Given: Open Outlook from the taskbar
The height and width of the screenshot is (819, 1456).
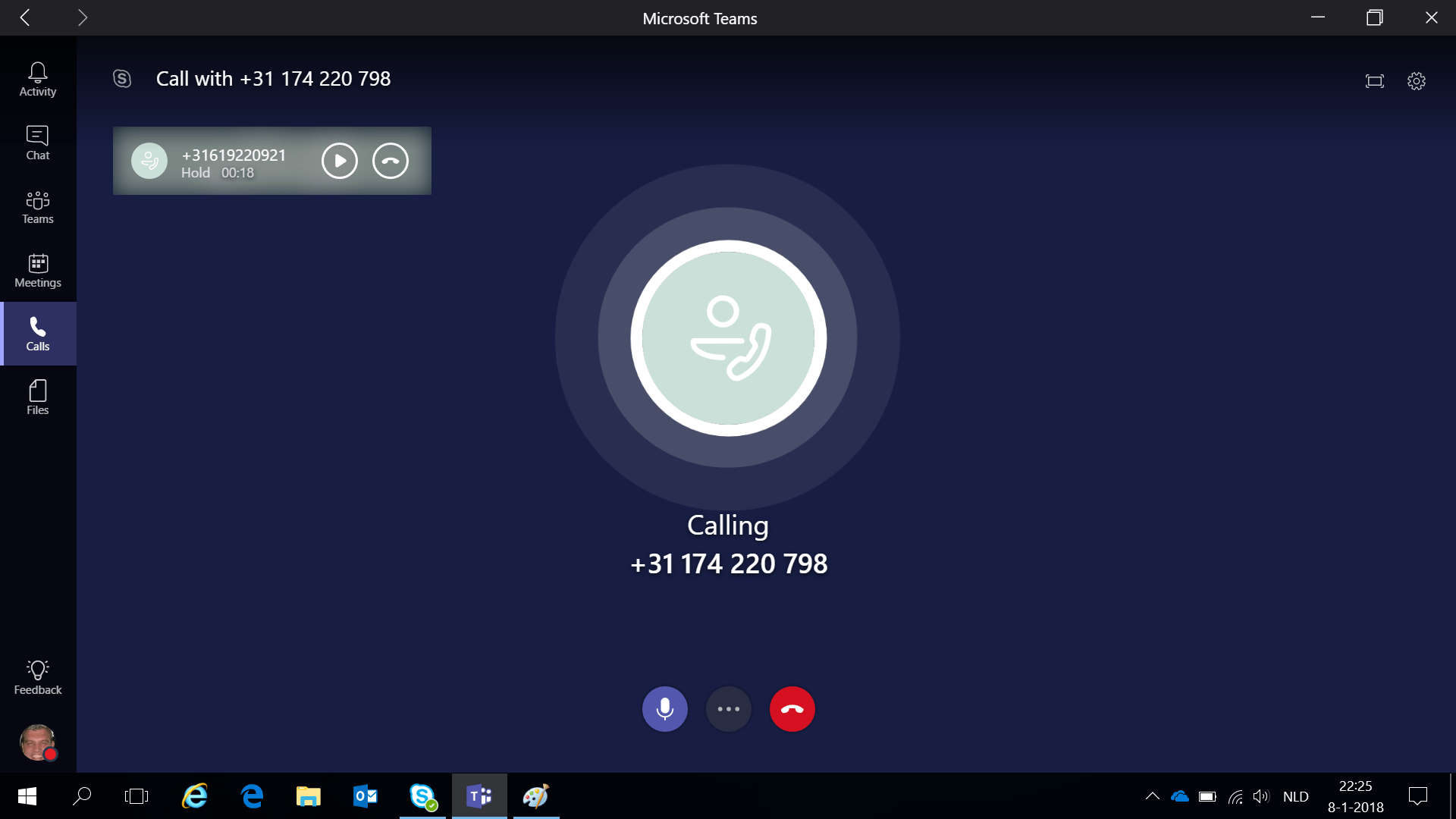Looking at the screenshot, I should coord(366,796).
